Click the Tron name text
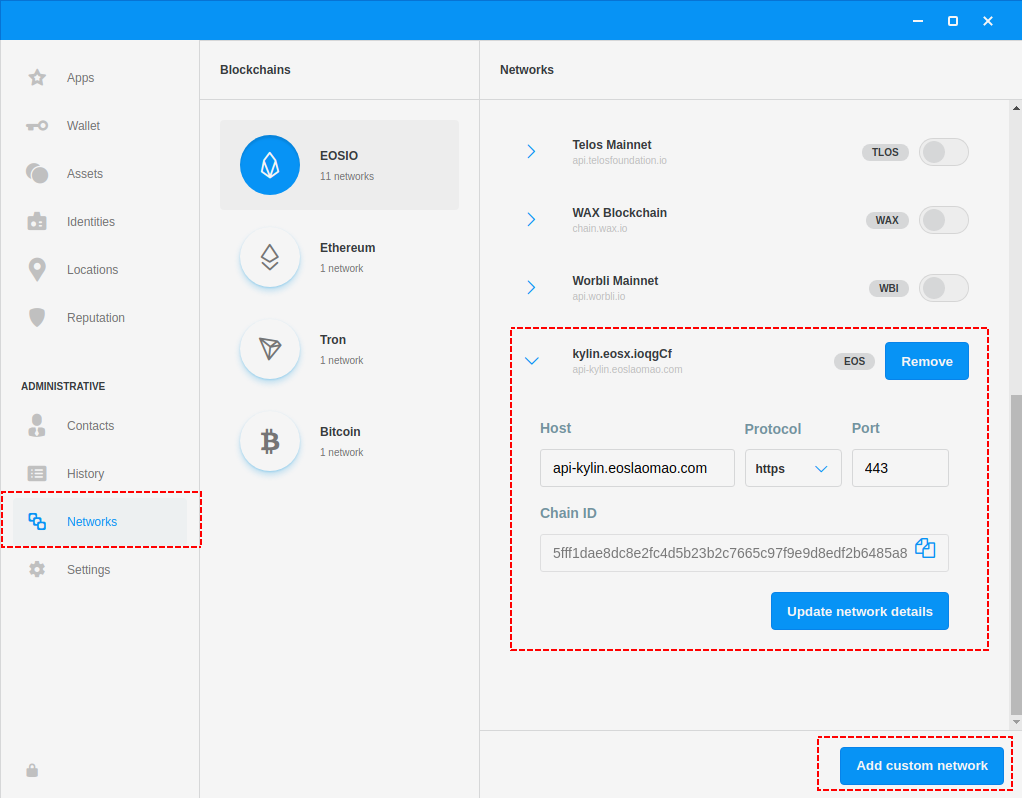The image size is (1022, 798). pyautogui.click(x=333, y=340)
